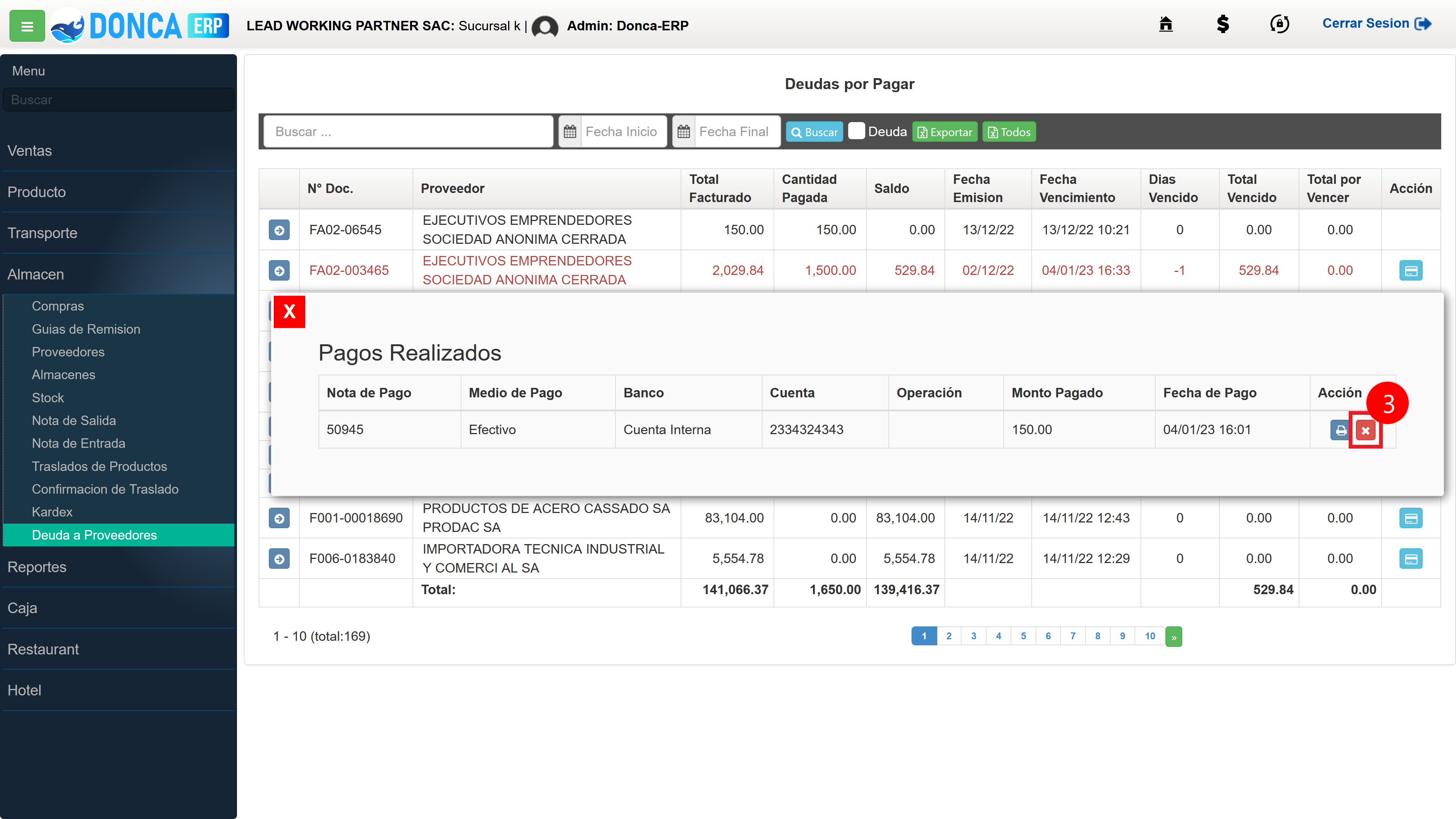This screenshot has height=819, width=1456.
Task: Open the Fecha Inicio calendar icon
Action: pos(570,132)
